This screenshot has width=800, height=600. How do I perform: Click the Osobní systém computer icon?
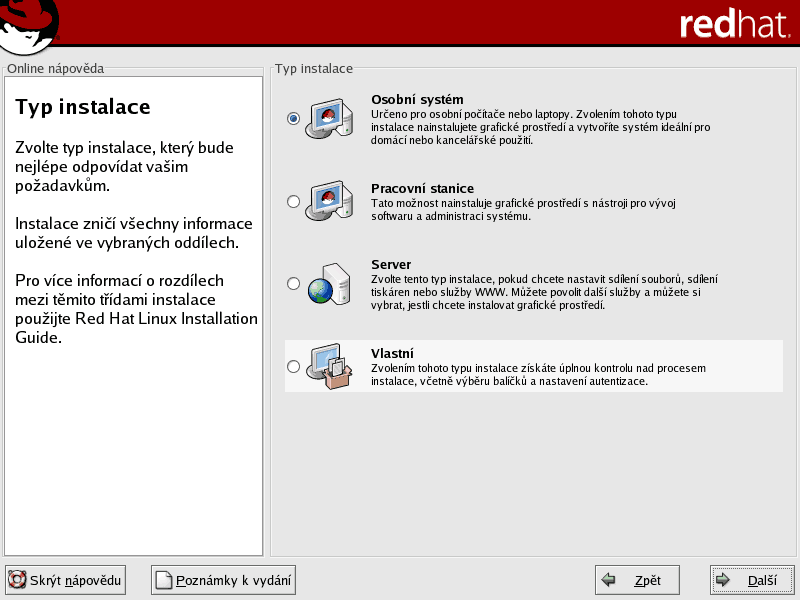coord(329,118)
